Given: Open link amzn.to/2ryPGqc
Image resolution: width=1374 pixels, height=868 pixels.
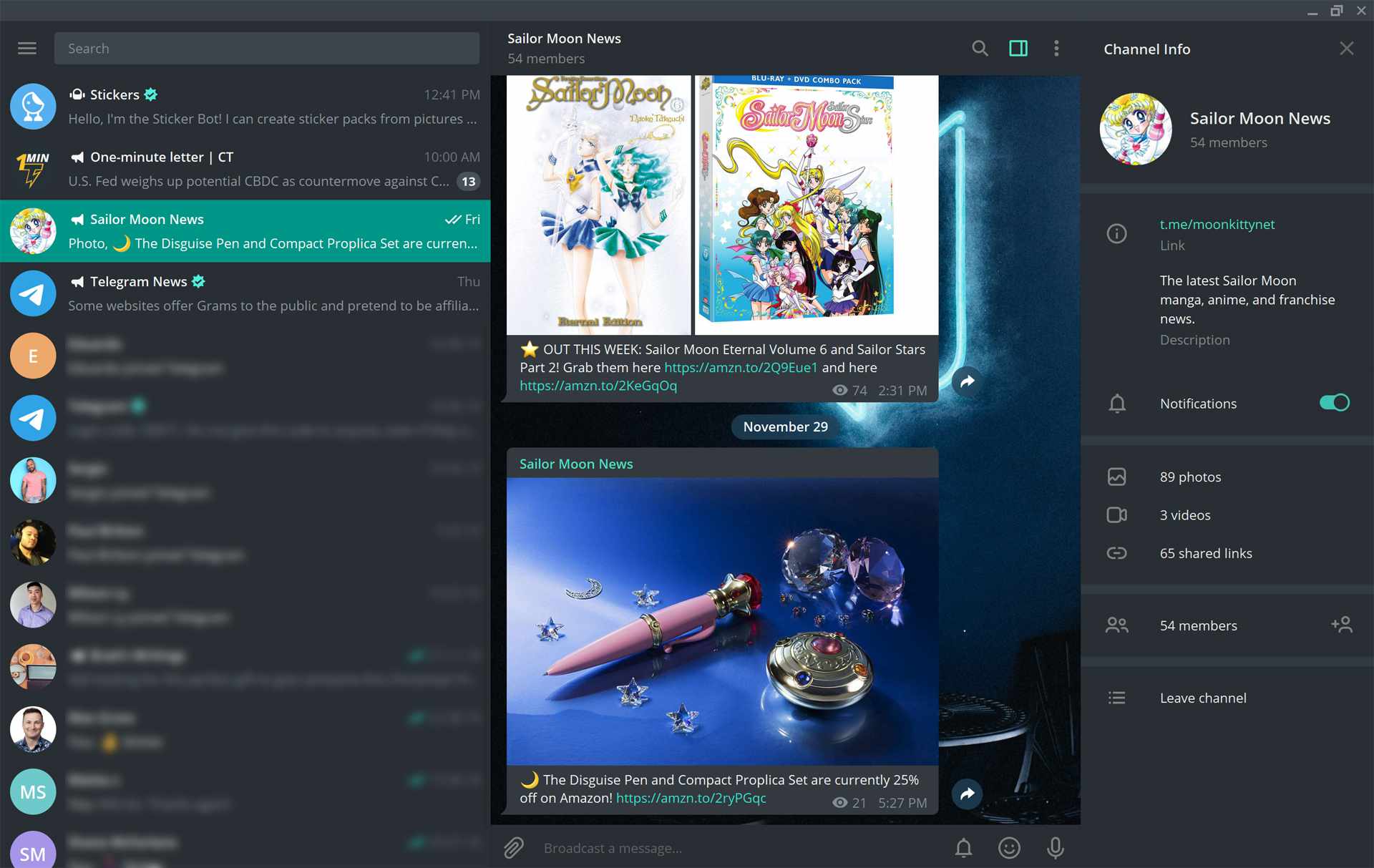Looking at the screenshot, I should [691, 798].
